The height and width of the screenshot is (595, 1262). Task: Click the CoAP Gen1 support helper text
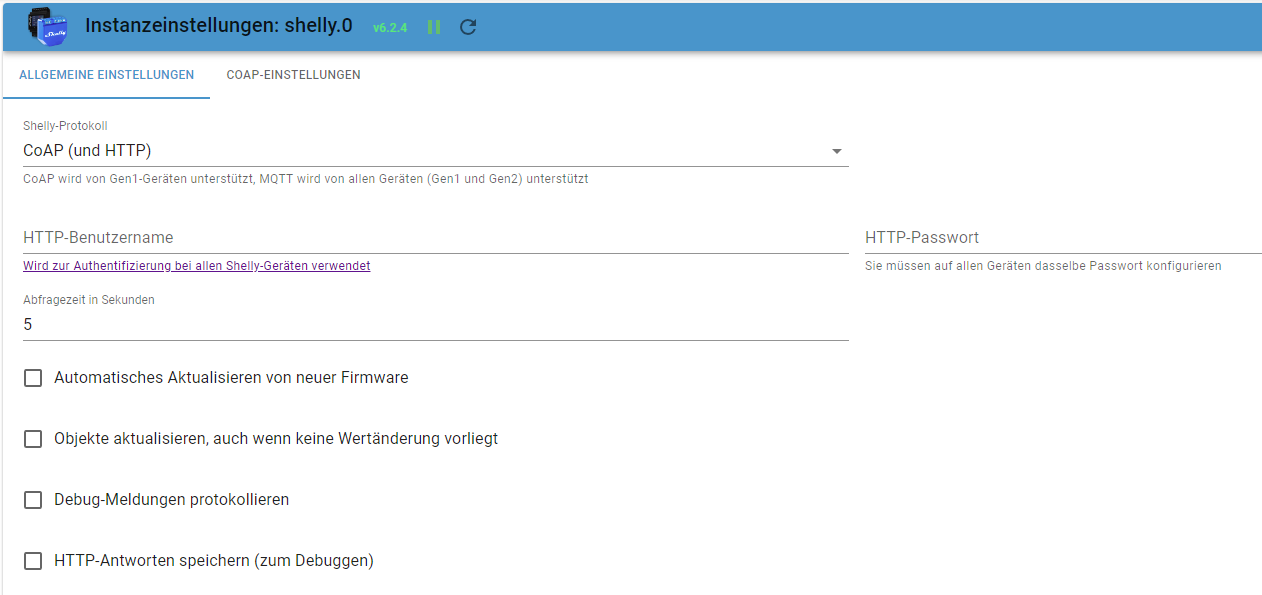click(305, 180)
